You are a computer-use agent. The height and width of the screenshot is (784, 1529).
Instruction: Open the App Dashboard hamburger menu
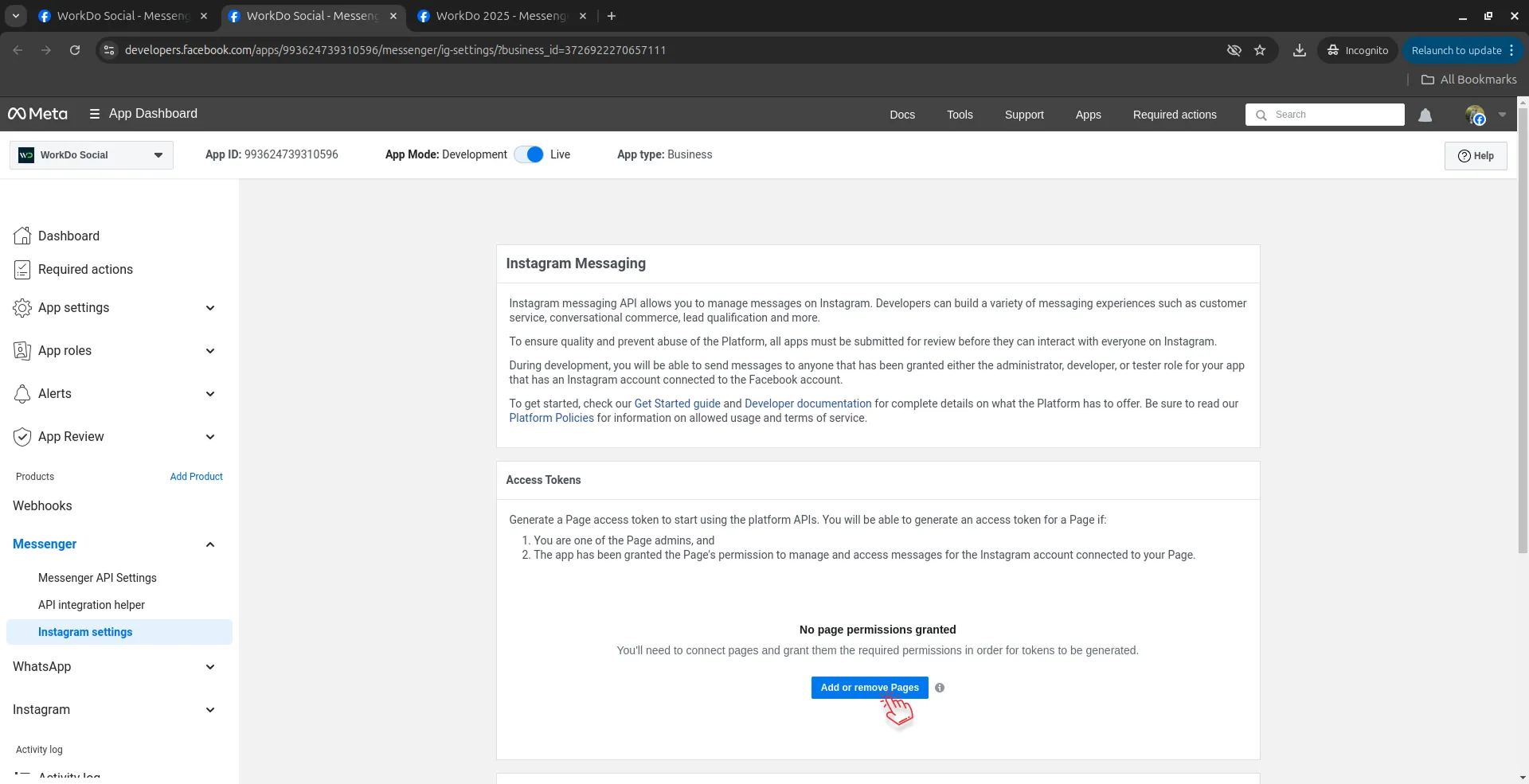95,114
